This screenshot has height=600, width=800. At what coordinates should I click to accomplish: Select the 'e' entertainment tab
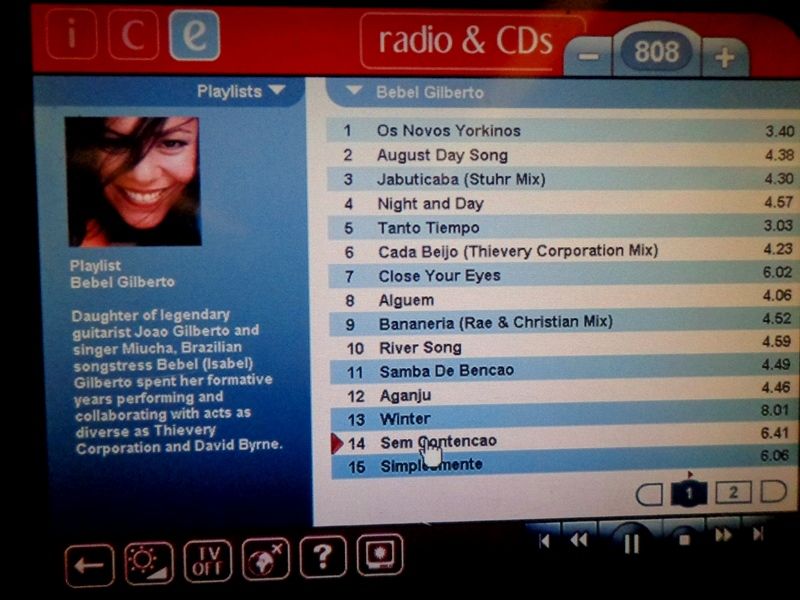[194, 35]
